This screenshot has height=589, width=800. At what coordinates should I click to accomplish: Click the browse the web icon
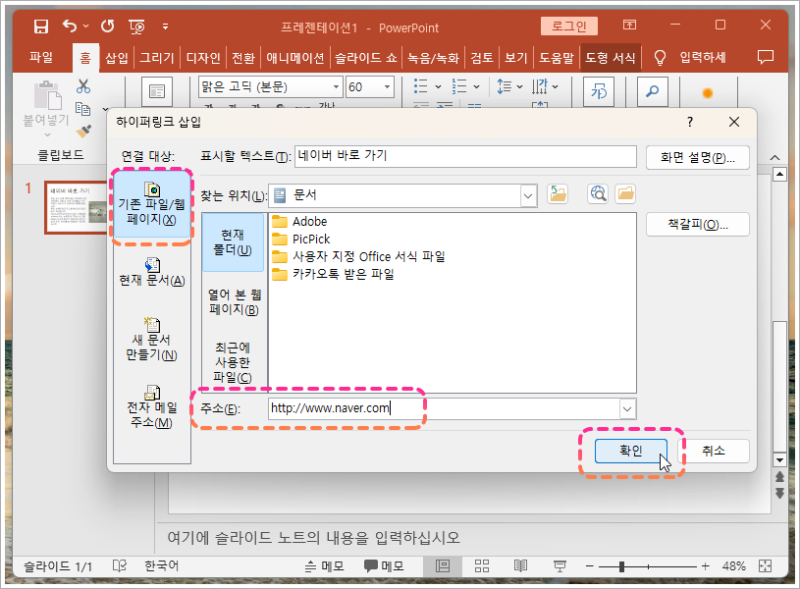[598, 194]
